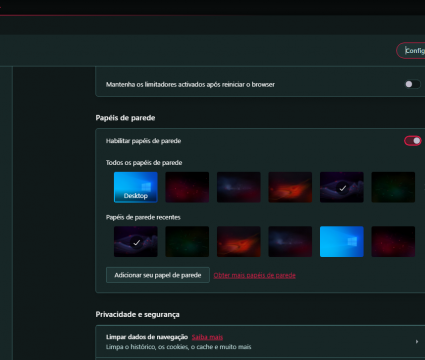Pick blue Windows wallpaper in 'Papéis de parede recentes'
The image size is (425, 360).
tap(342, 242)
